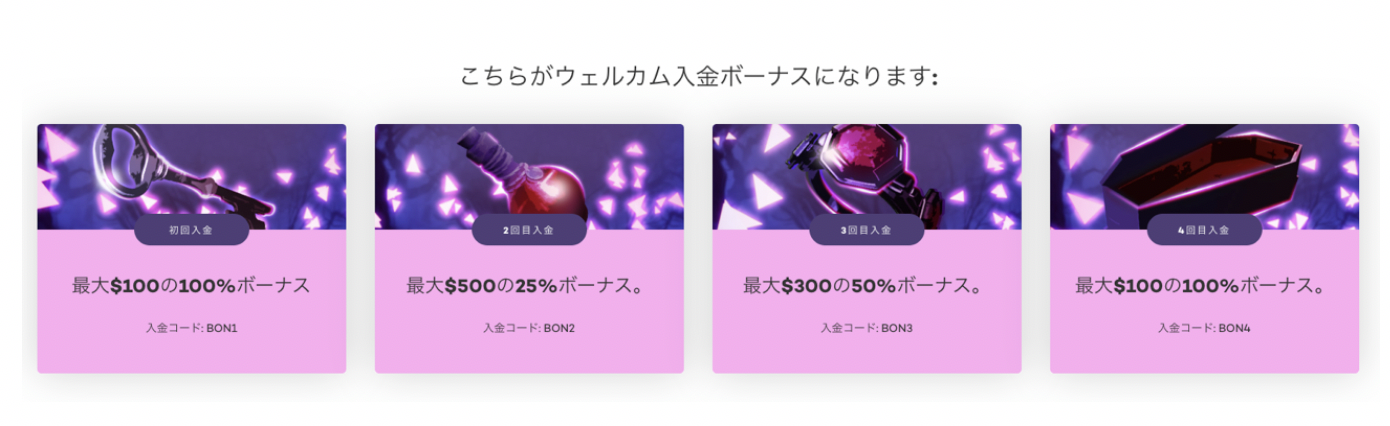Viewport: 1390px width, 426px height.
Task: Click the pink area of the BON2 card
Action: click(529, 355)
